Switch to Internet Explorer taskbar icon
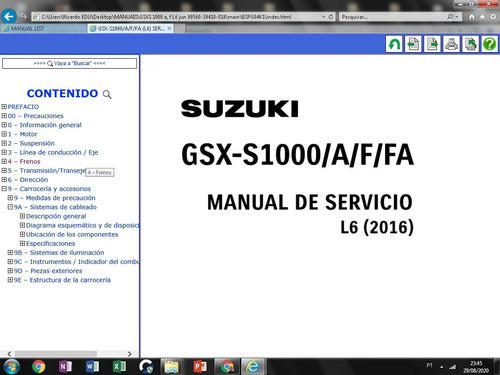The image size is (500, 375). pos(253,367)
